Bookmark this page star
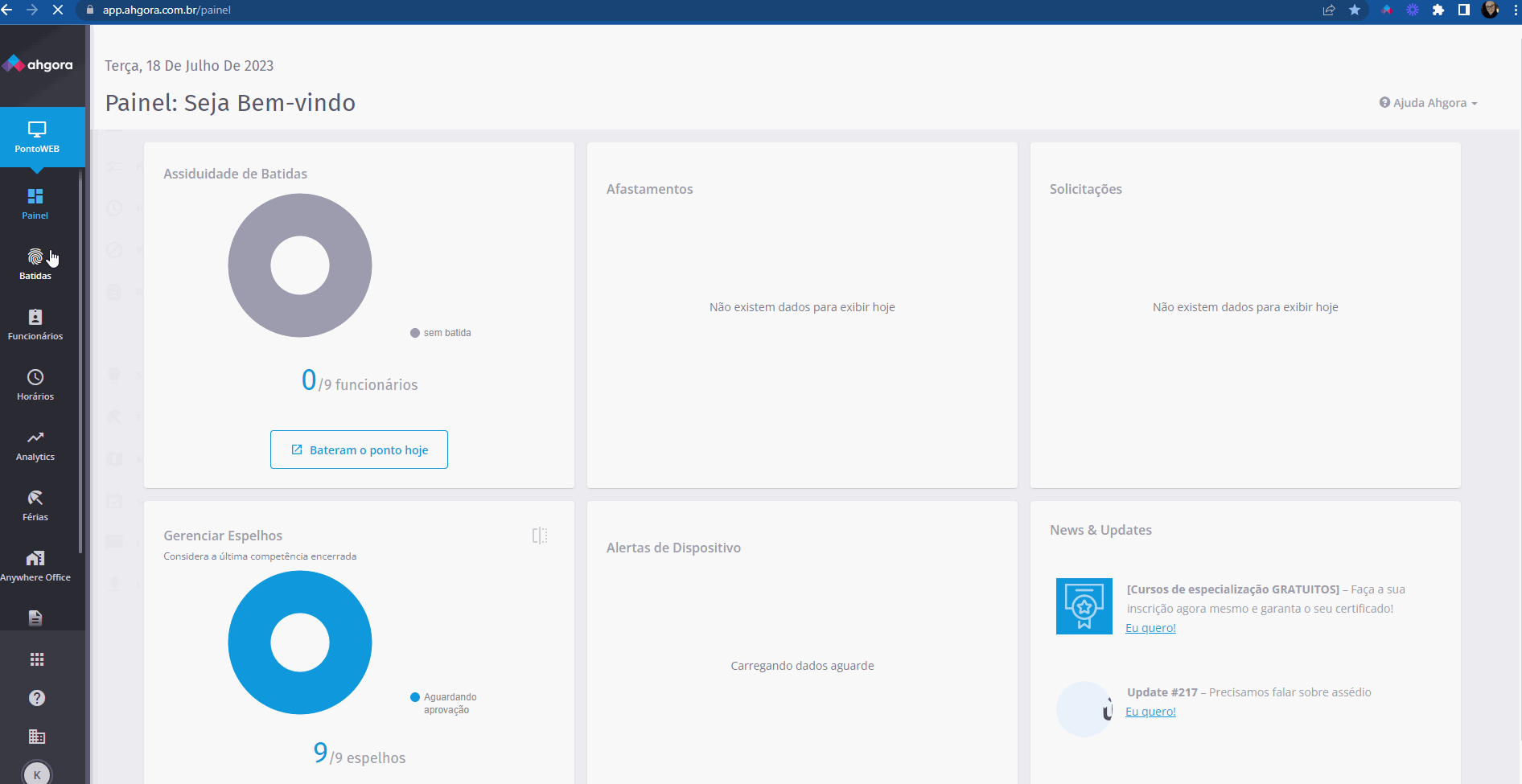Screen dimensions: 1522x784 click(1355, 10)
